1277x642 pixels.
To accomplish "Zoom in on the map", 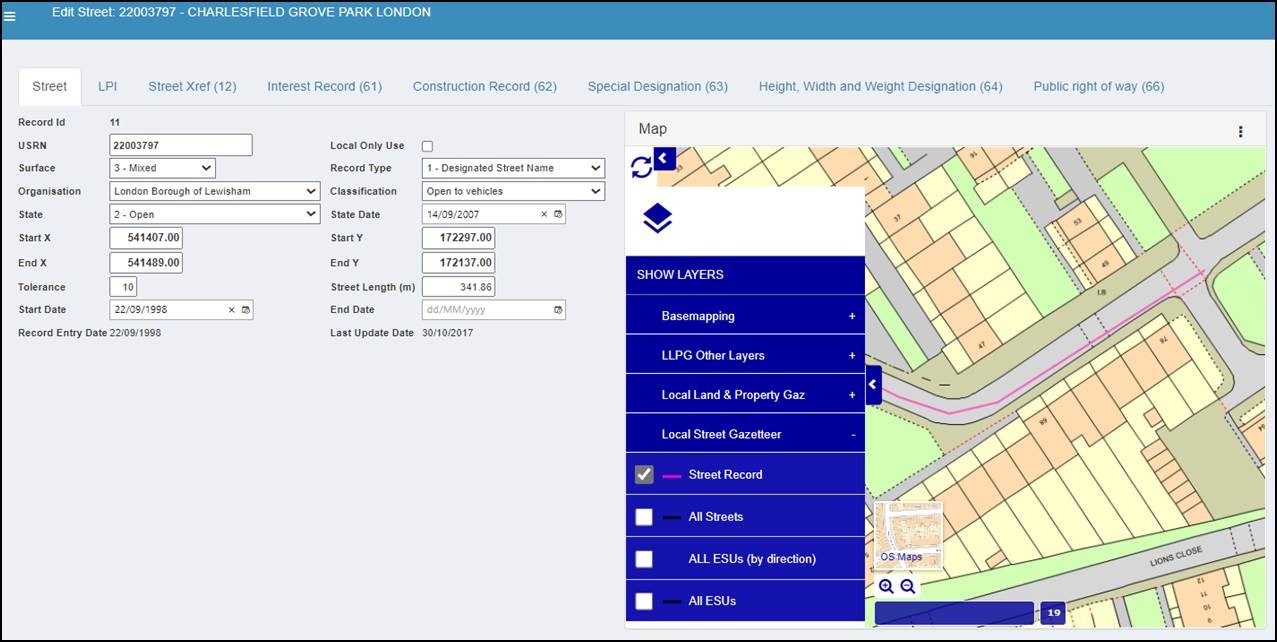I will (x=886, y=587).
